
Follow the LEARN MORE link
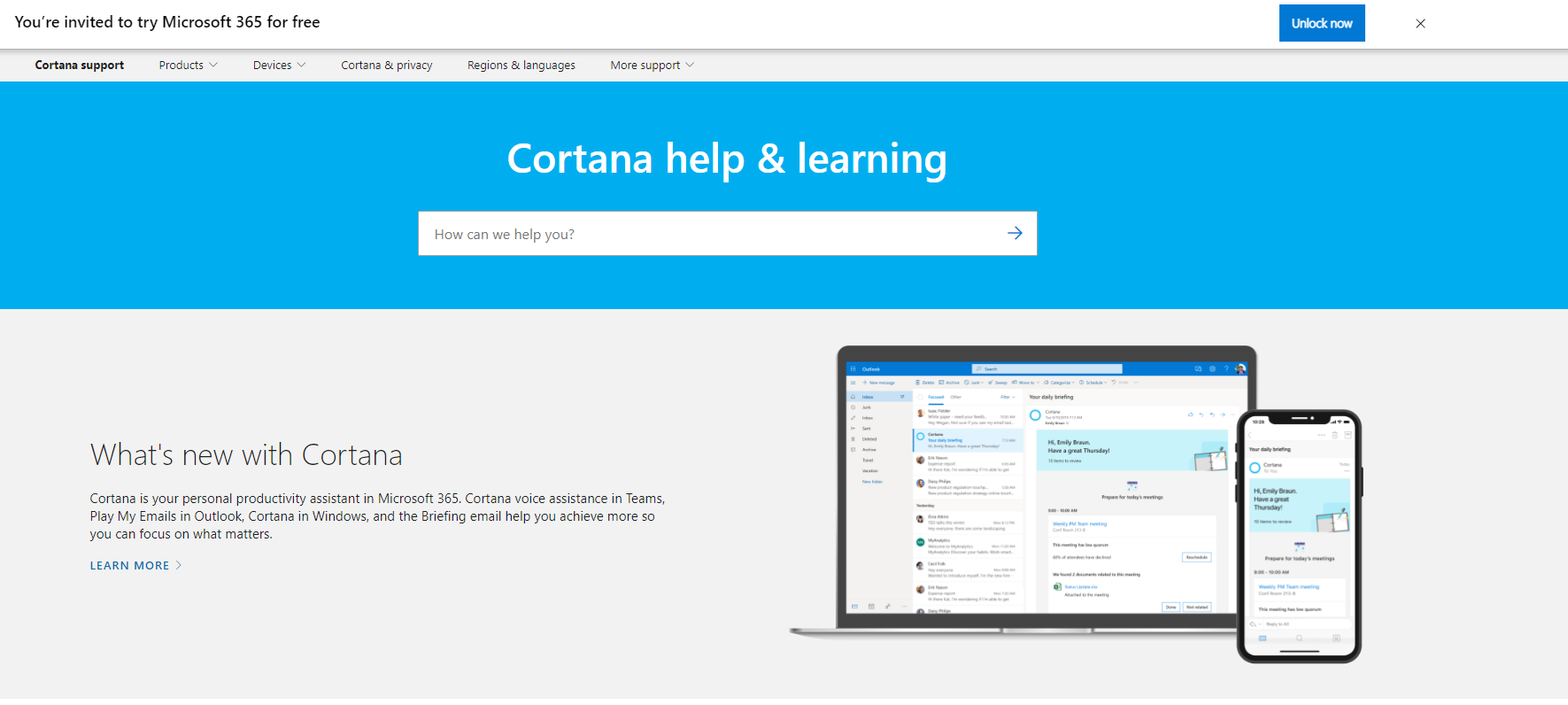[x=135, y=566]
